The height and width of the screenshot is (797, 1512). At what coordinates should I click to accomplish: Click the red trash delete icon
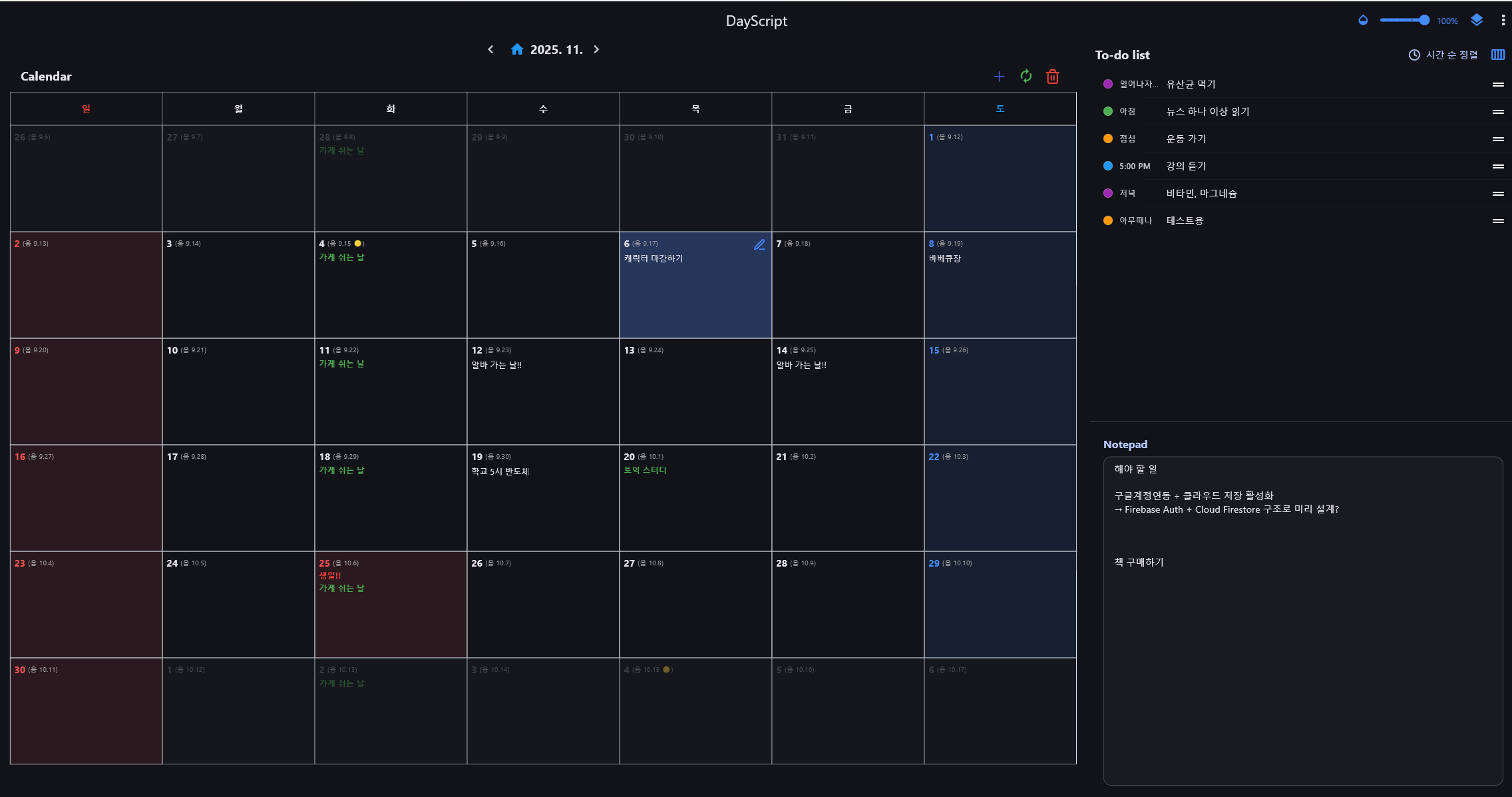(1052, 77)
